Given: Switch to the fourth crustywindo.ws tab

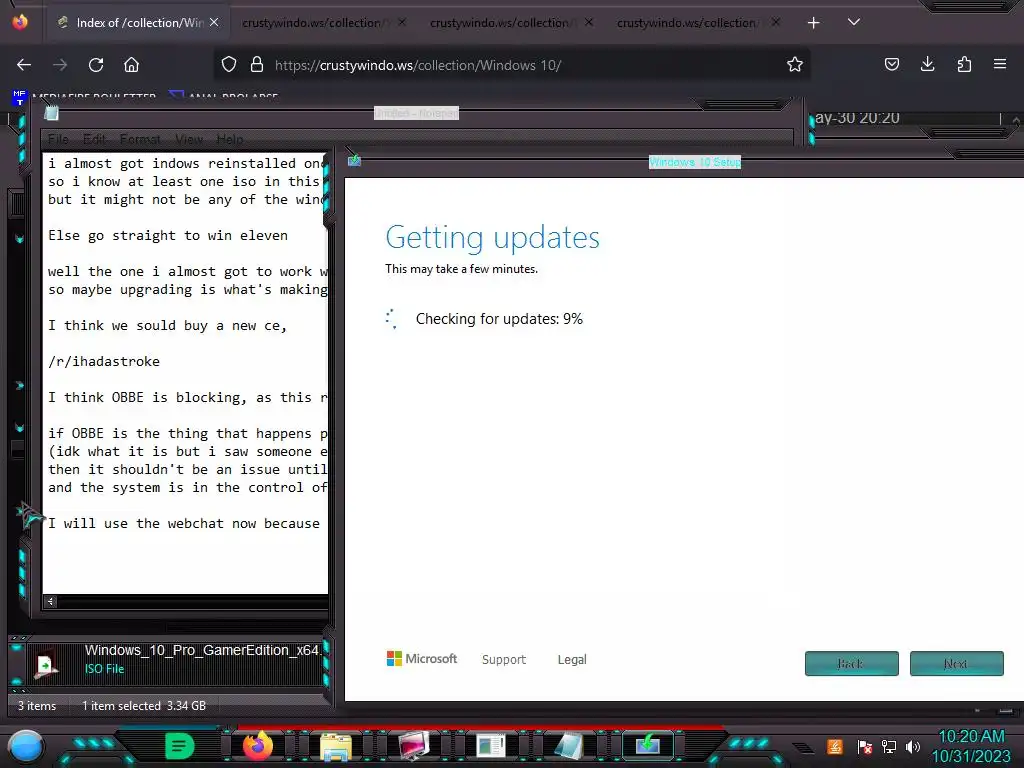Looking at the screenshot, I should point(698,23).
